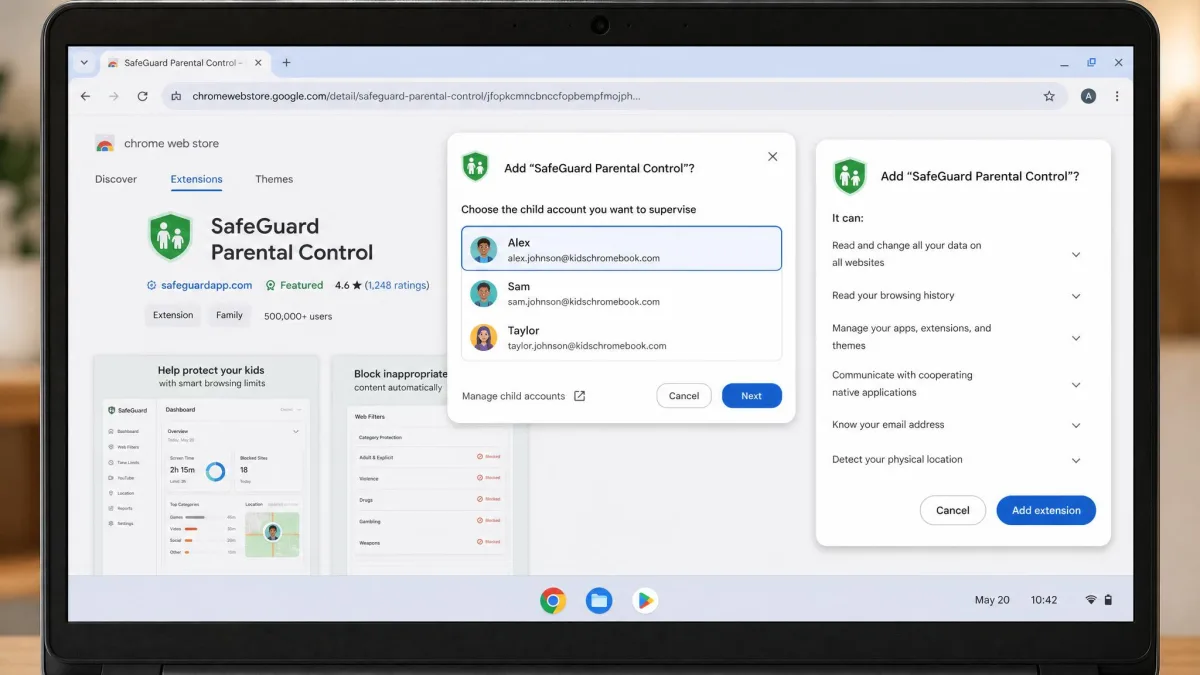Open the tab search dropdown arrow

[x=84, y=62]
